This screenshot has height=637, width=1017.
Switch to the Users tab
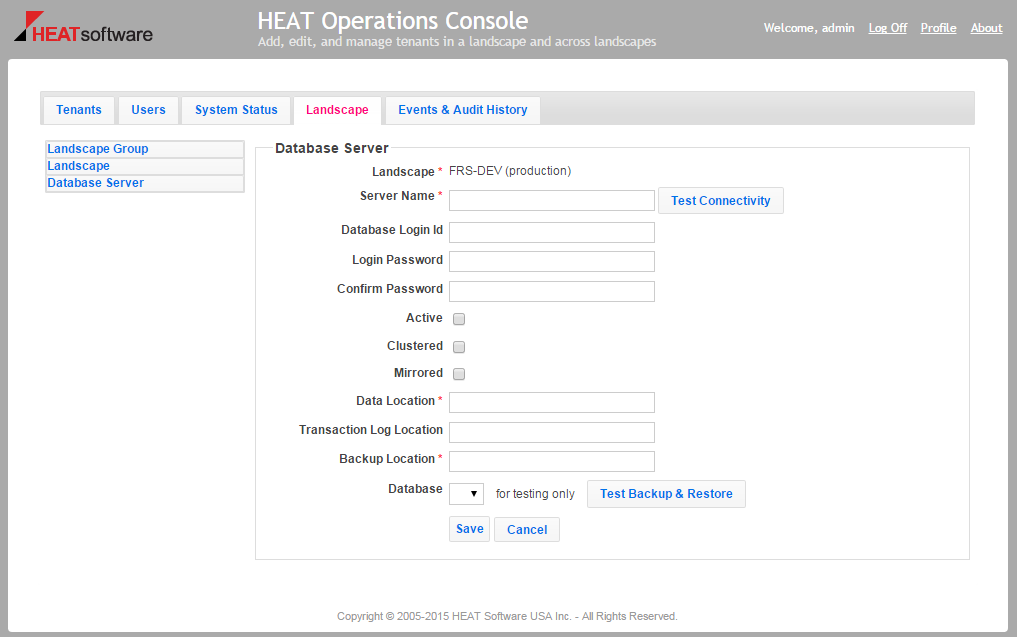(x=148, y=110)
